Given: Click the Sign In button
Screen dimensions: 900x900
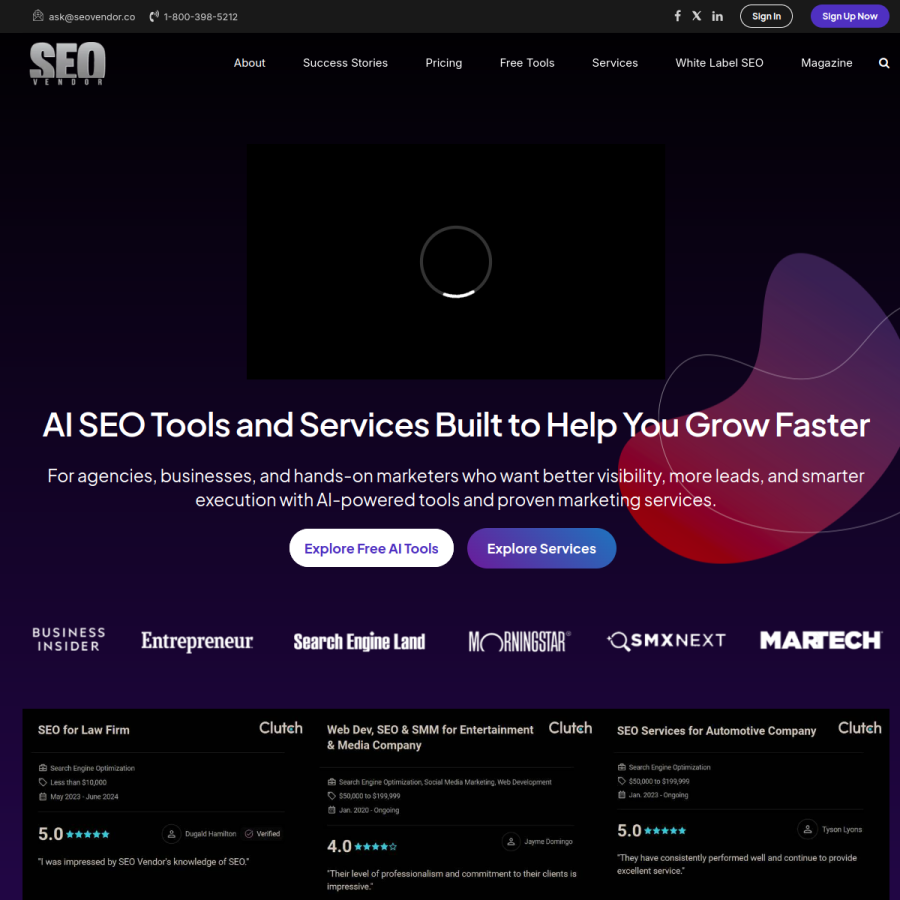Looking at the screenshot, I should click(766, 16).
